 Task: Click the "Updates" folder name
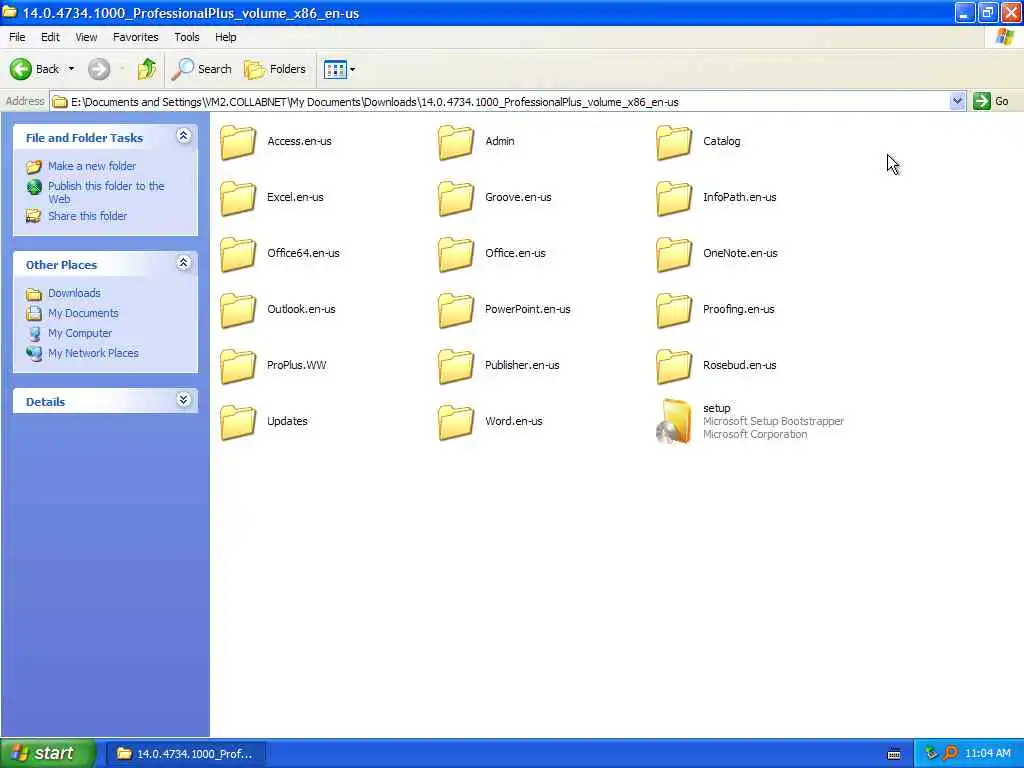click(287, 421)
